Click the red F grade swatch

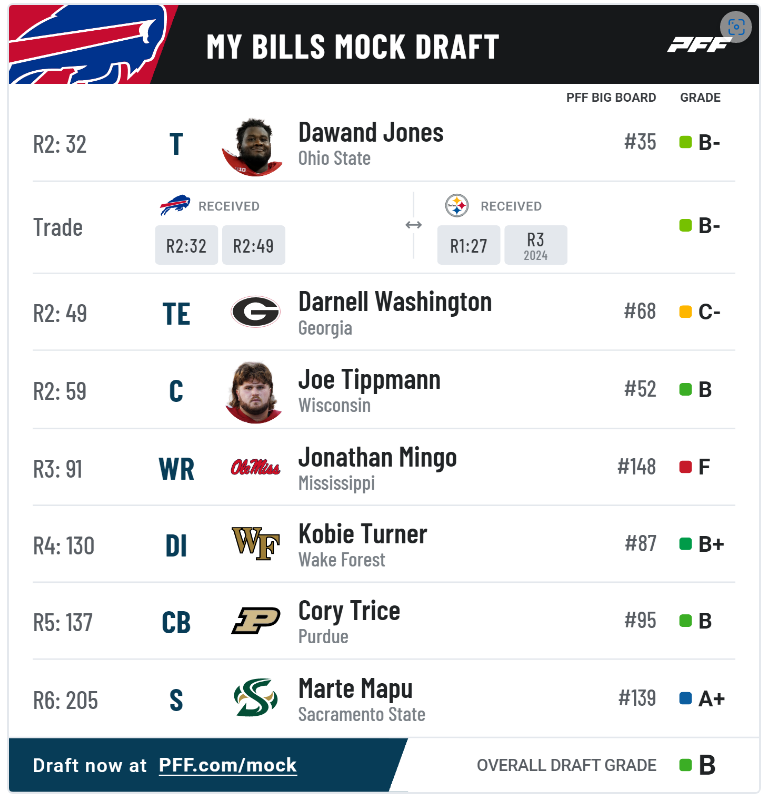point(685,467)
